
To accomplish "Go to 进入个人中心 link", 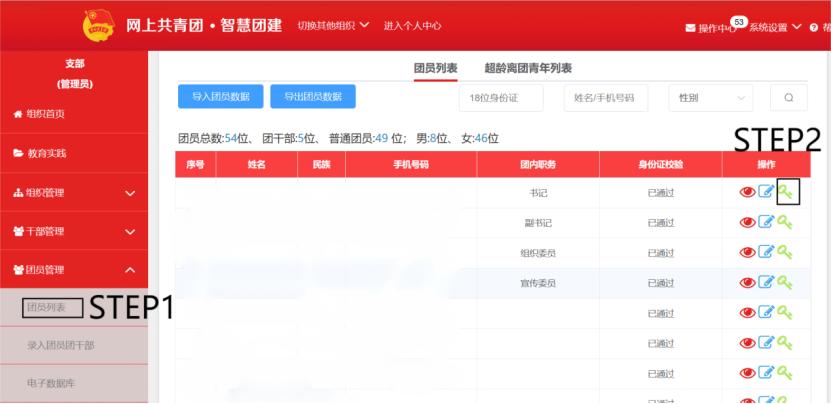I will [412, 25].
